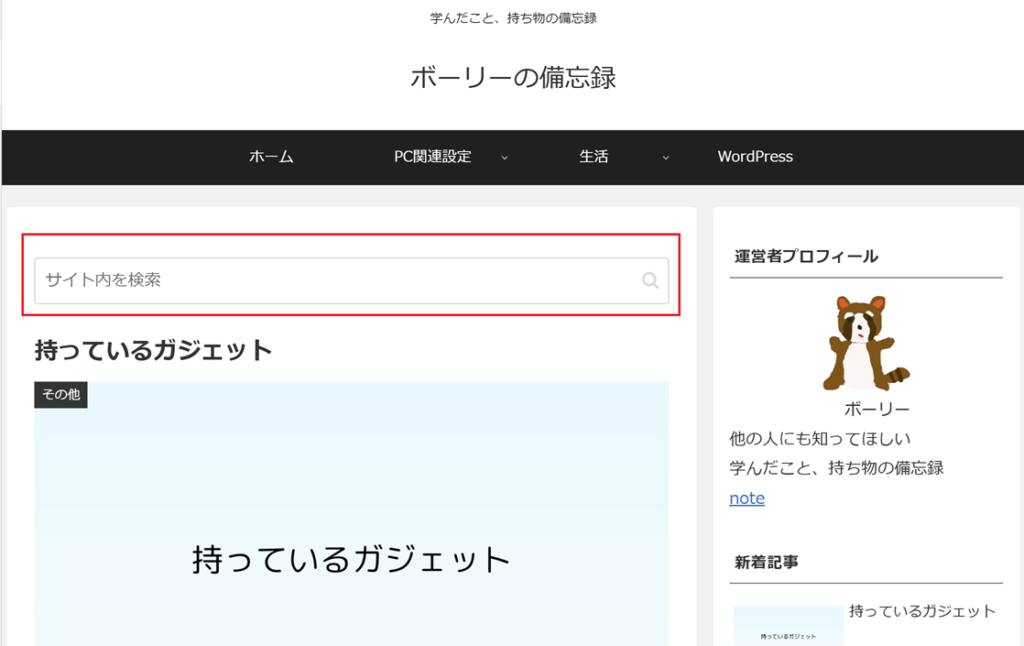1024x646 pixels.
Task: Open the note link in the profile
Action: pos(747,498)
